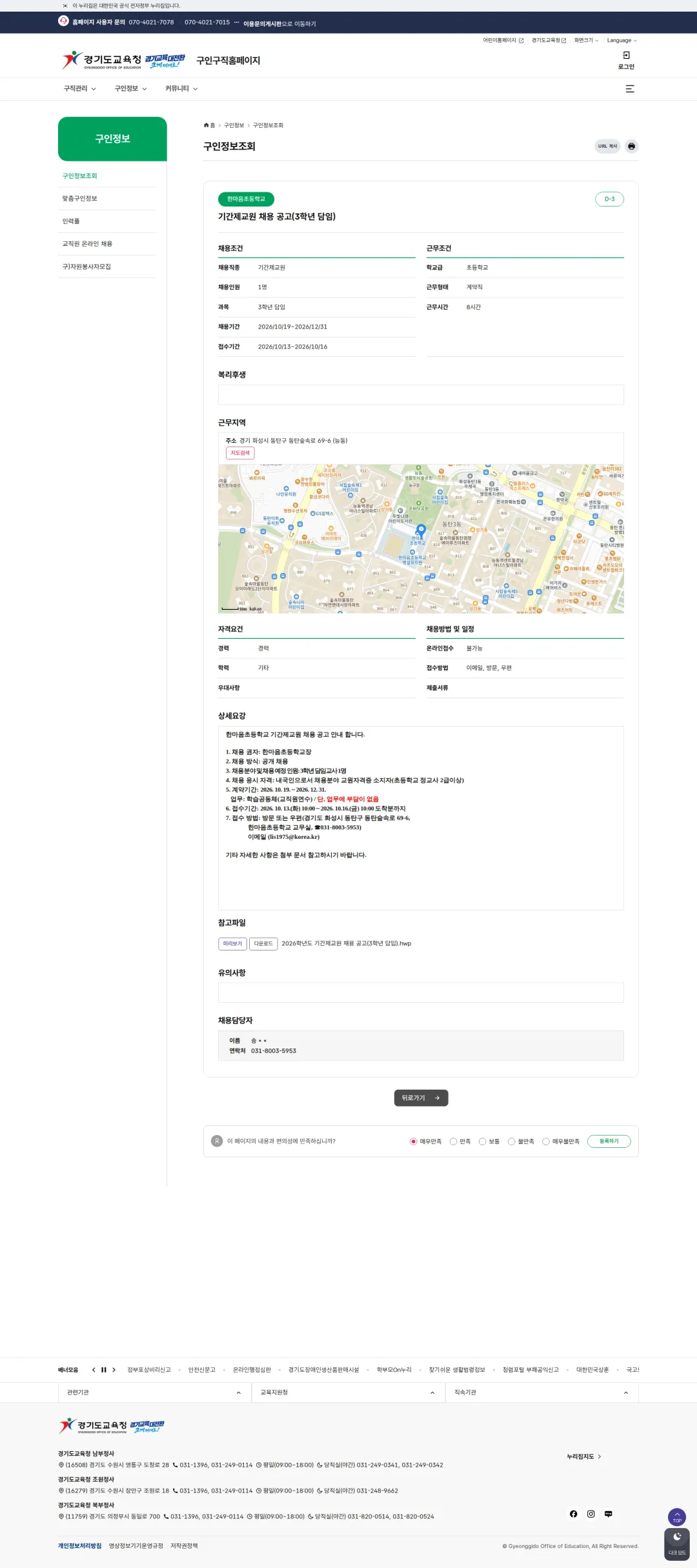Screen dimensions: 697x1568
Task: Open the 개인정보처리방침 footer link
Action: (x=79, y=1545)
